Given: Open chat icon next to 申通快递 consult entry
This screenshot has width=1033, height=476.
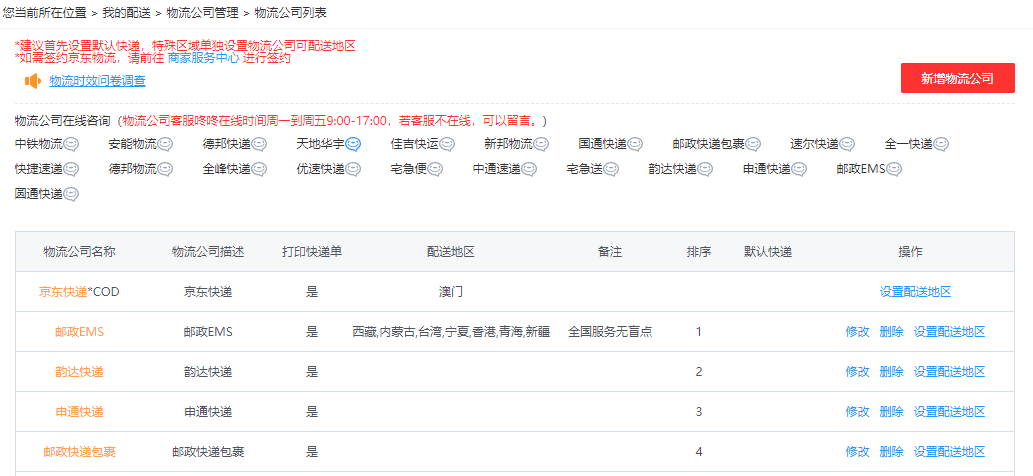Looking at the screenshot, I should 799,169.
